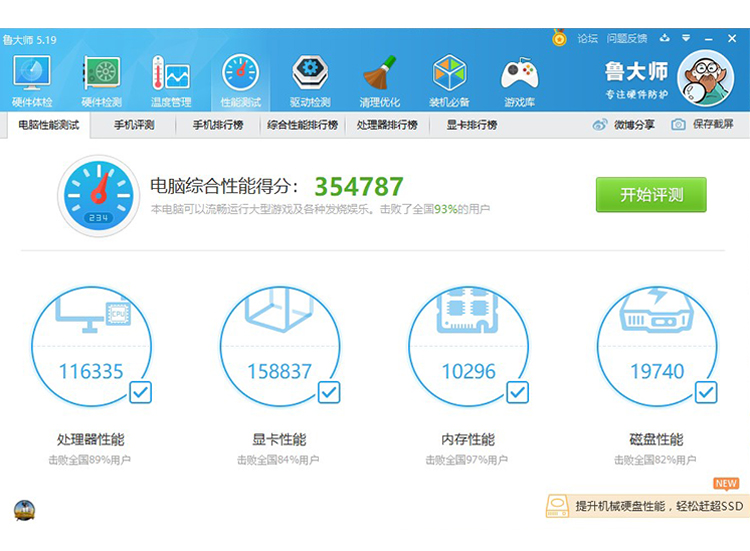
Task: Open the 论坛 forum link
Action: 587,38
